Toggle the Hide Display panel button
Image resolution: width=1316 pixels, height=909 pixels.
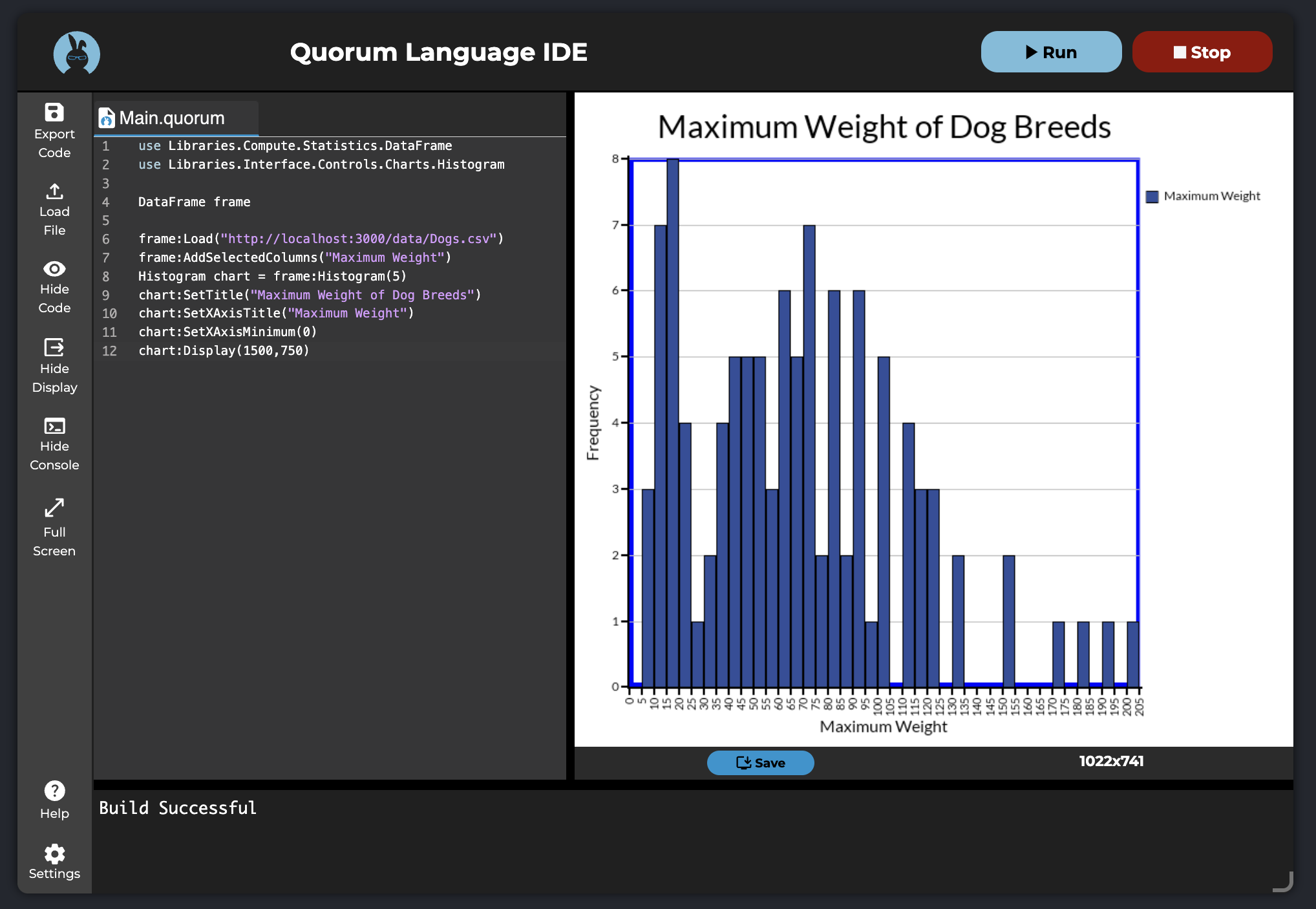pos(54,347)
